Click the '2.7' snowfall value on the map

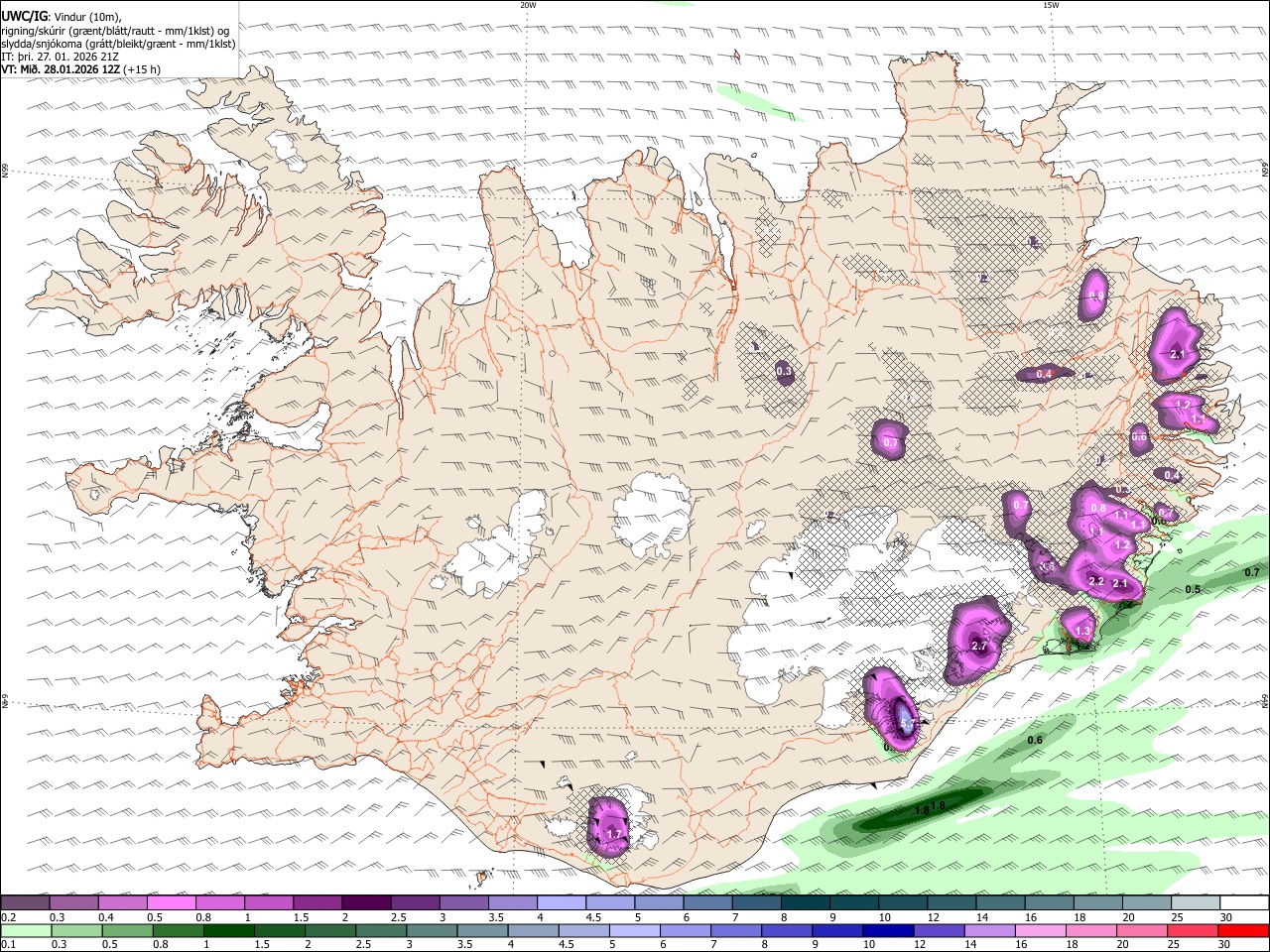coord(979,647)
